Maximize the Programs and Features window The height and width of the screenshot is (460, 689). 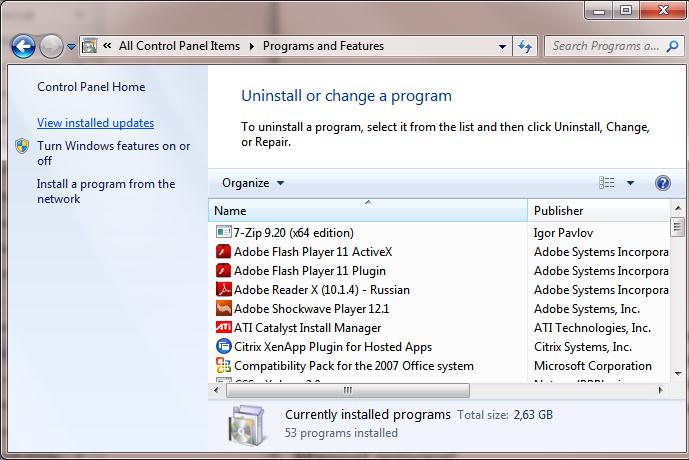(626, 11)
